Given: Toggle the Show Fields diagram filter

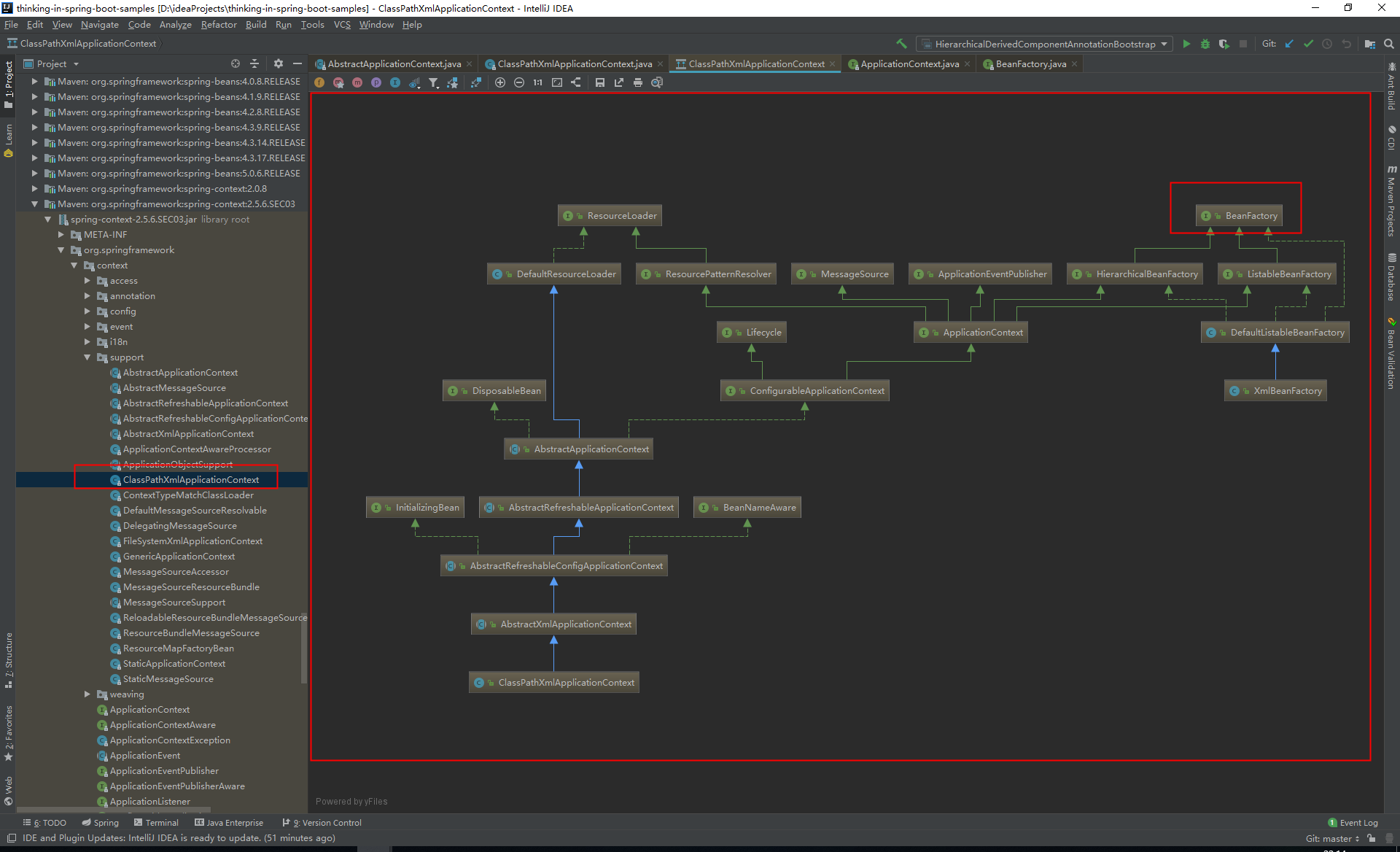Looking at the screenshot, I should click(319, 82).
